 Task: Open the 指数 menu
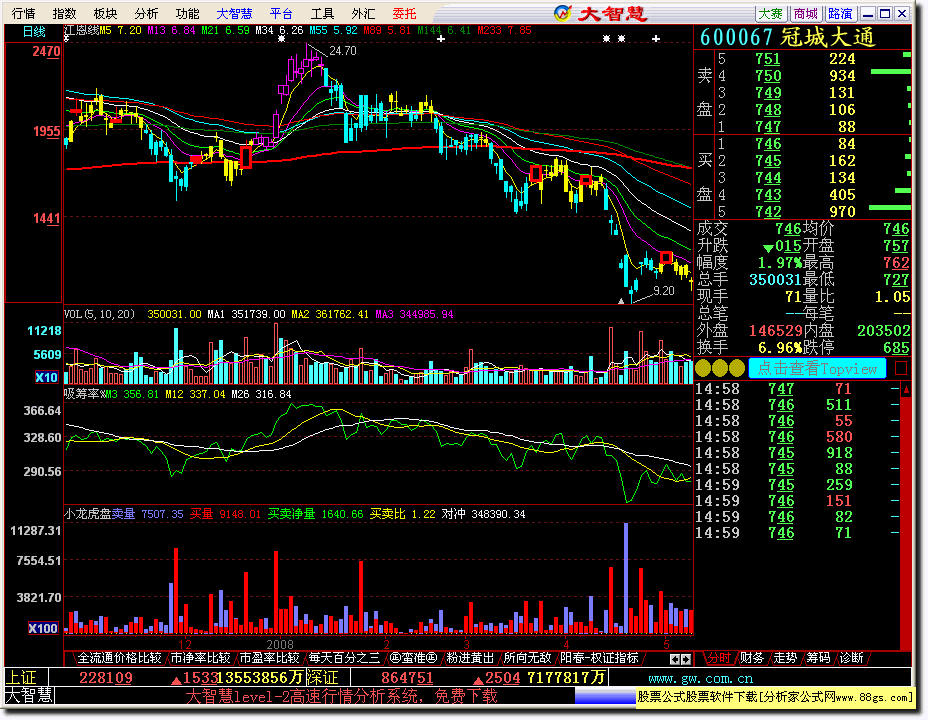65,14
